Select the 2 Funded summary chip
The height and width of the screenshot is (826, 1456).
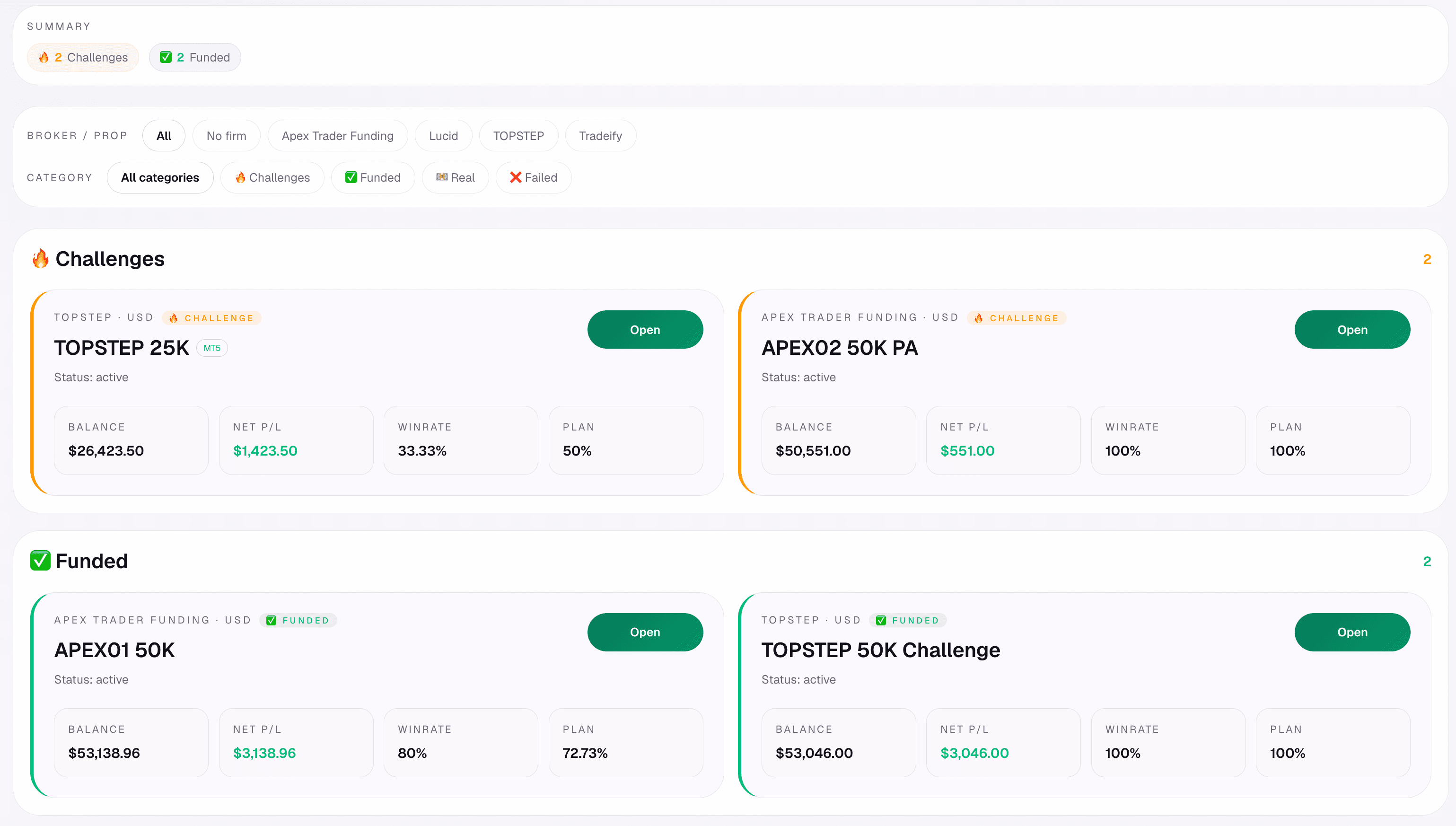click(x=195, y=57)
